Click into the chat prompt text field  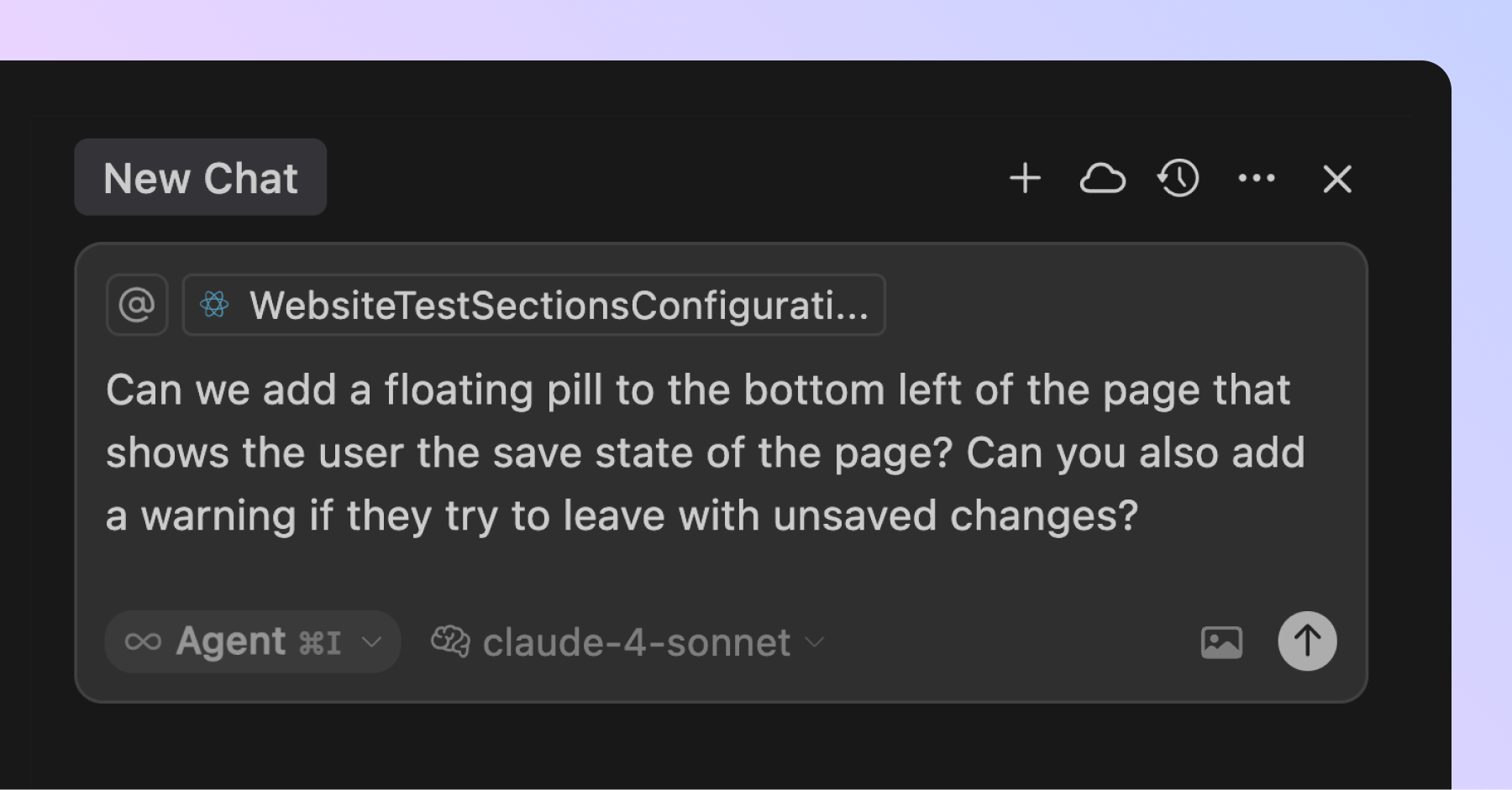pos(706,453)
